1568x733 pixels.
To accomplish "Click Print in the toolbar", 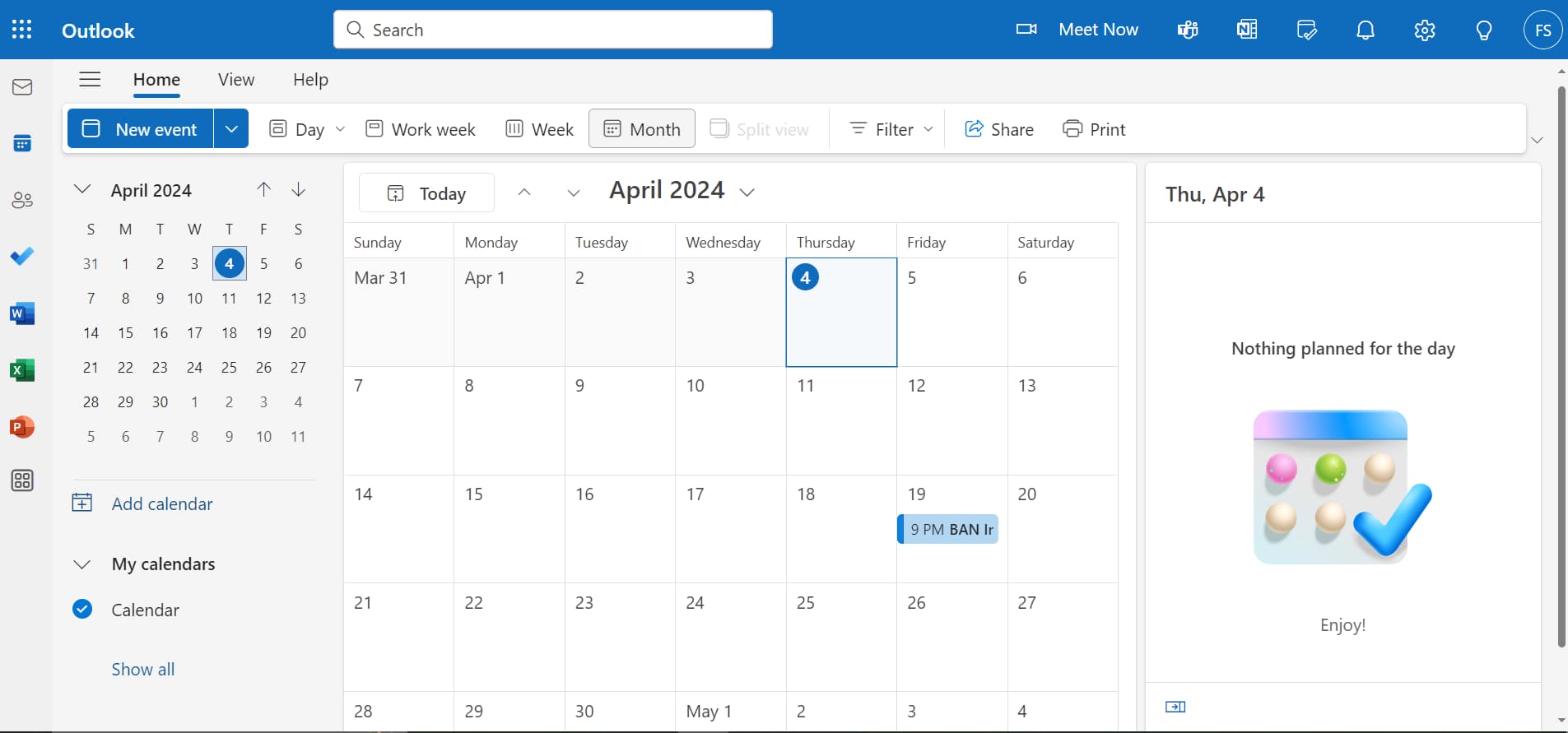I will tap(1094, 129).
